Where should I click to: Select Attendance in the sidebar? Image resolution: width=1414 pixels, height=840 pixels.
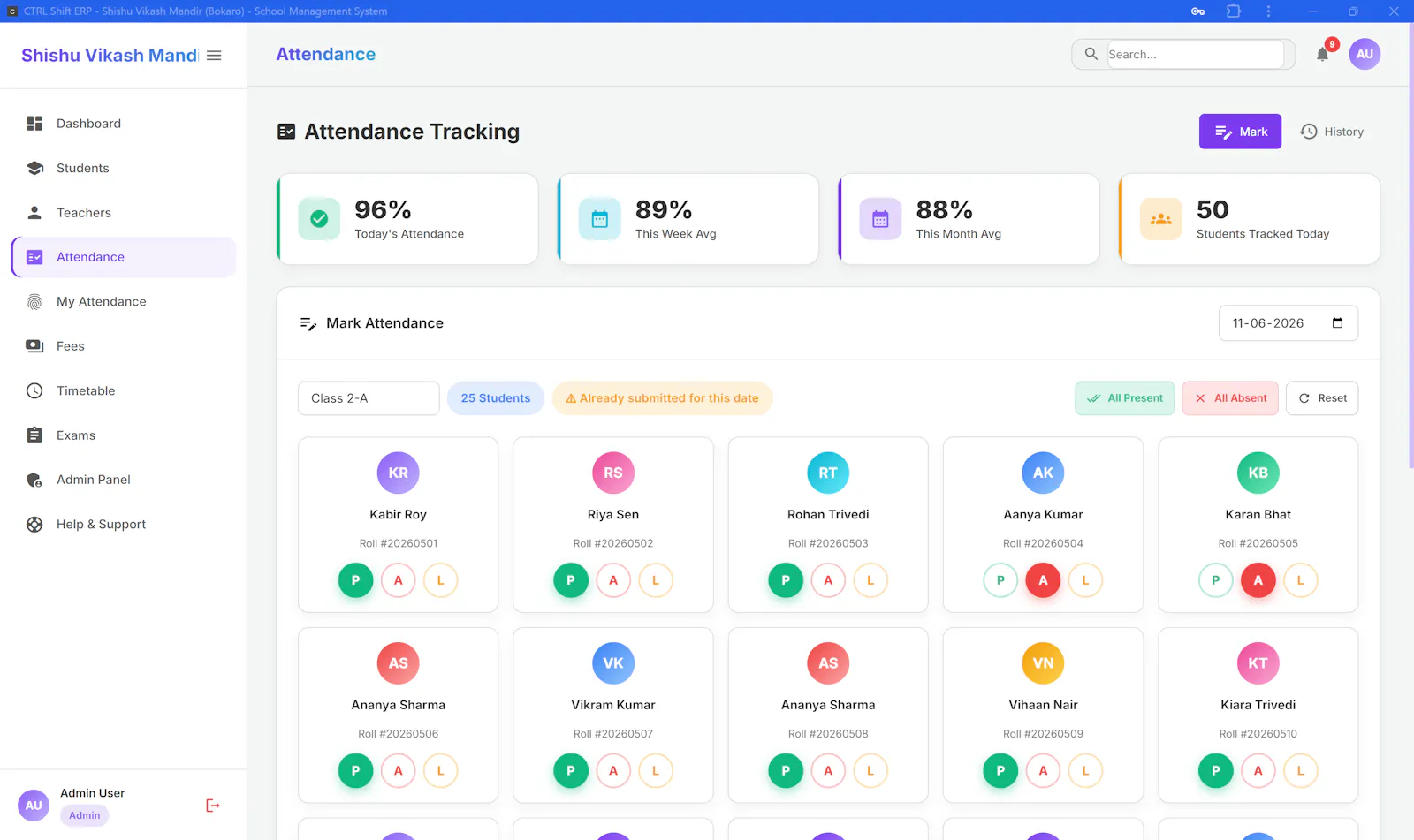tap(124, 257)
